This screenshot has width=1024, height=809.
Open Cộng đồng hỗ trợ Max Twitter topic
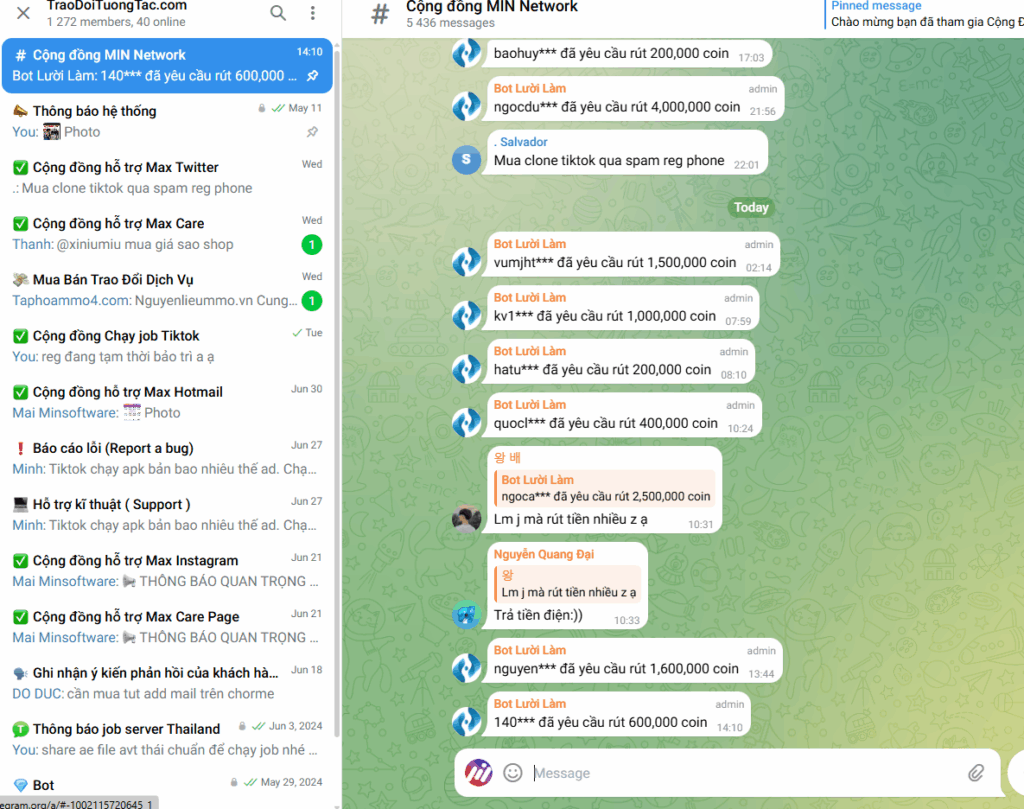(167, 178)
